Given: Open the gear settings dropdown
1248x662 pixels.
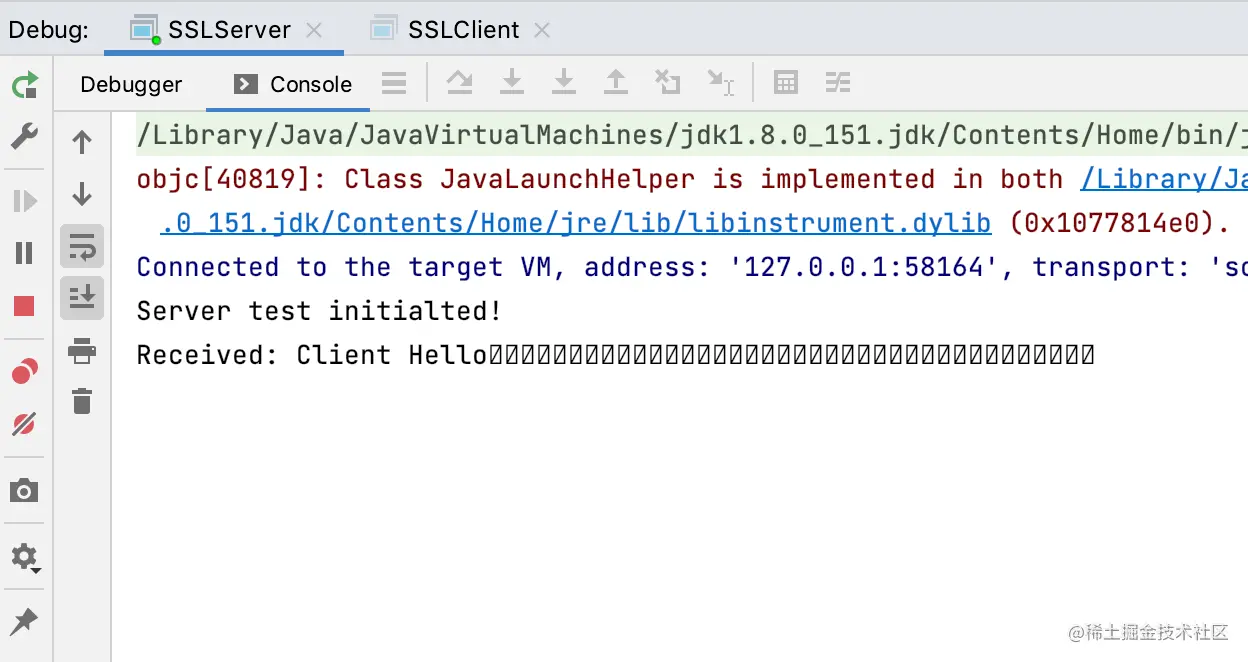Looking at the screenshot, I should (25, 557).
